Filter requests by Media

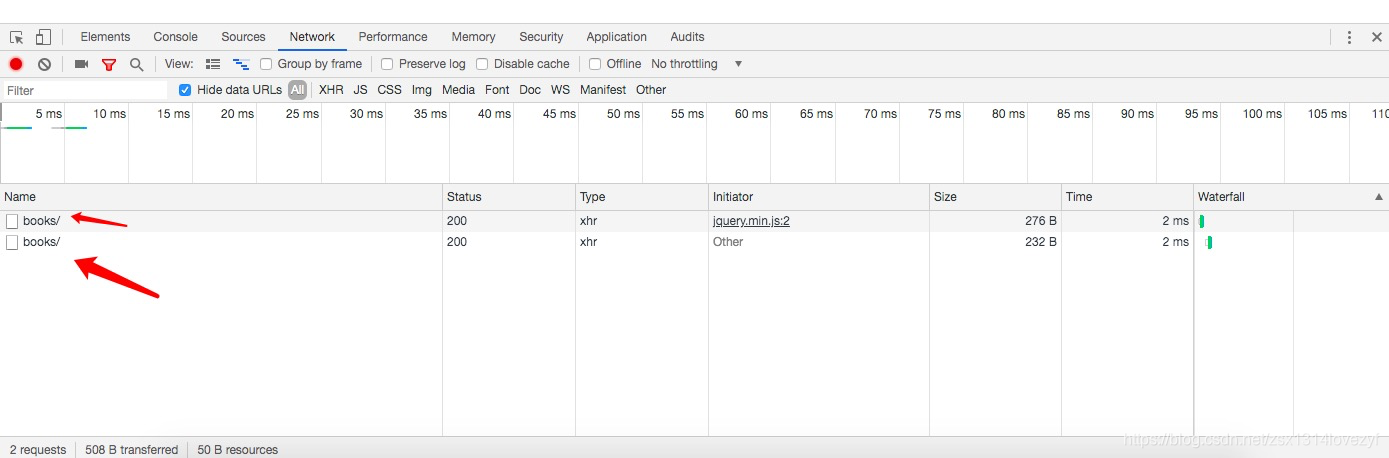[458, 90]
